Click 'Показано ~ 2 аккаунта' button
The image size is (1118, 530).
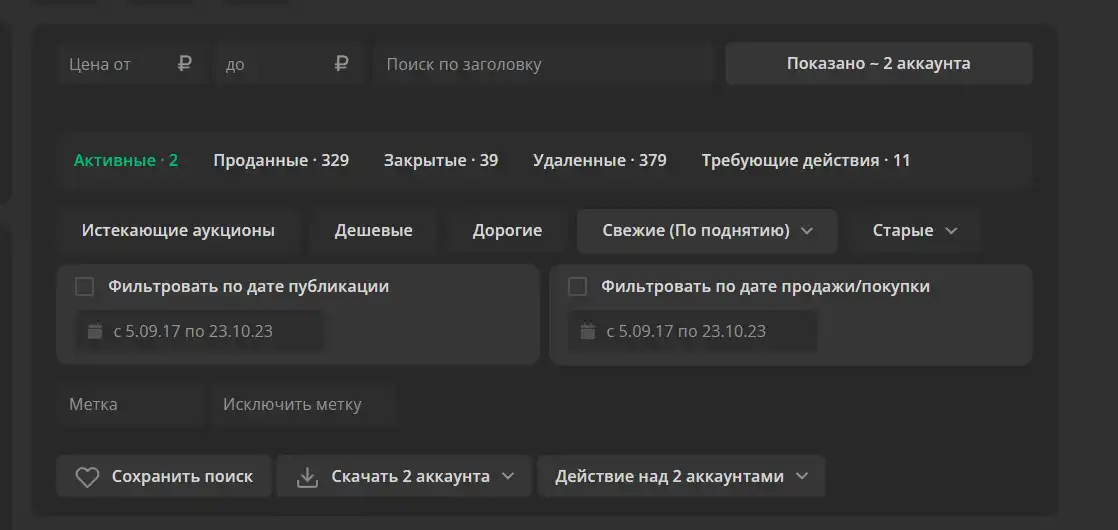point(879,63)
